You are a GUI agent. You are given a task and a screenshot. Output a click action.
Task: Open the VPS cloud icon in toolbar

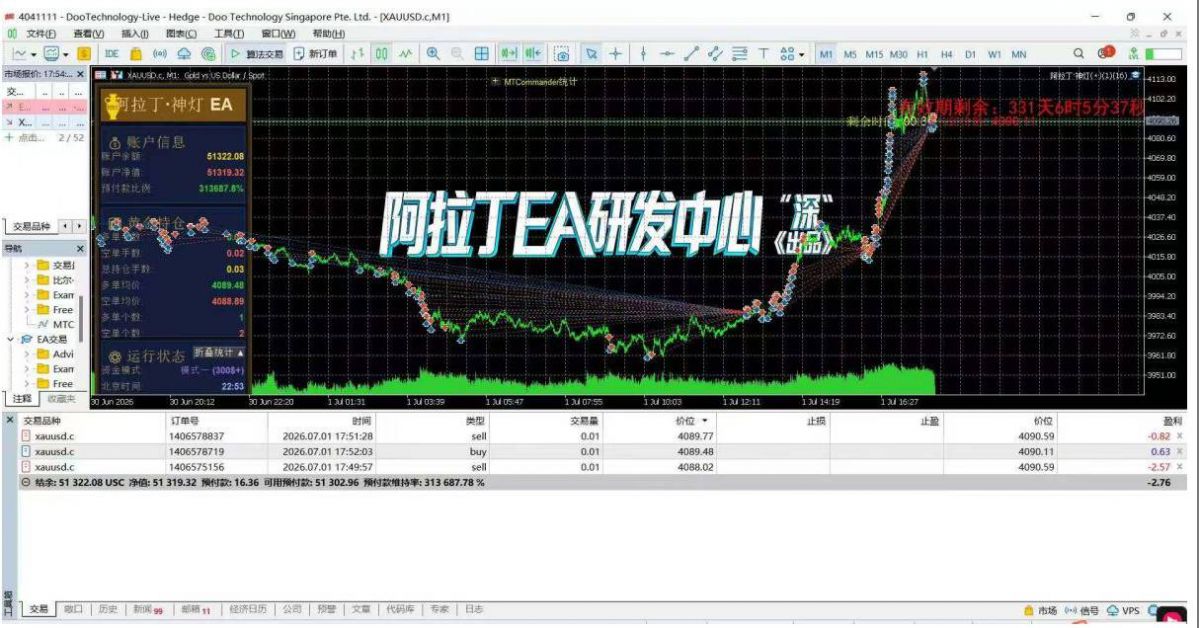point(184,54)
